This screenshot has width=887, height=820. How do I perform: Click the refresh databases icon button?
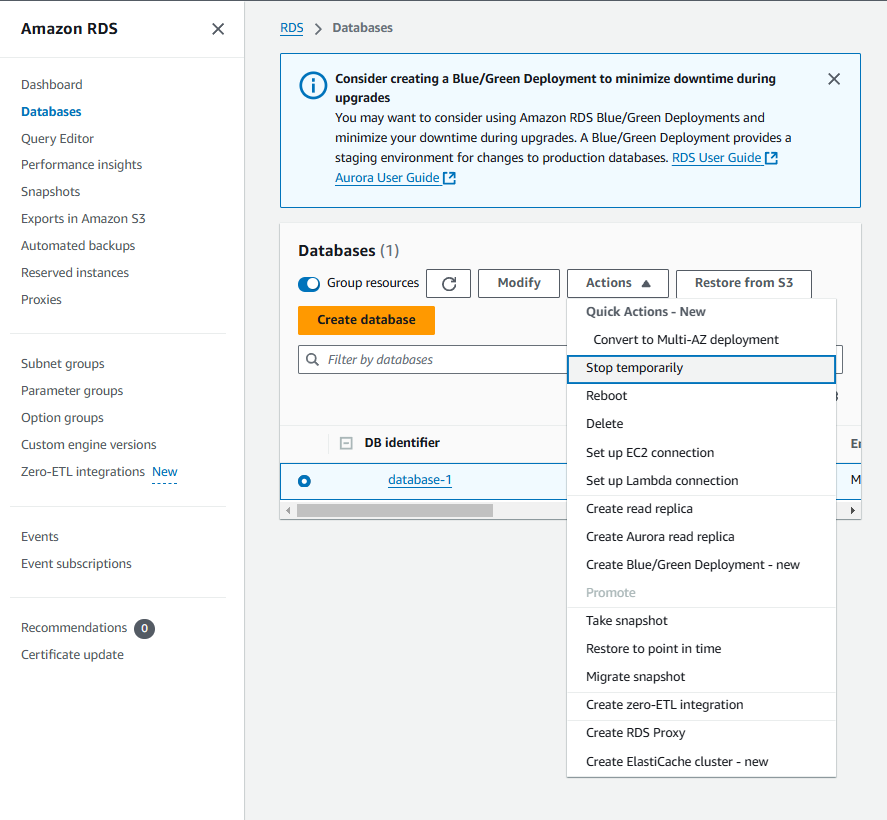click(x=448, y=284)
